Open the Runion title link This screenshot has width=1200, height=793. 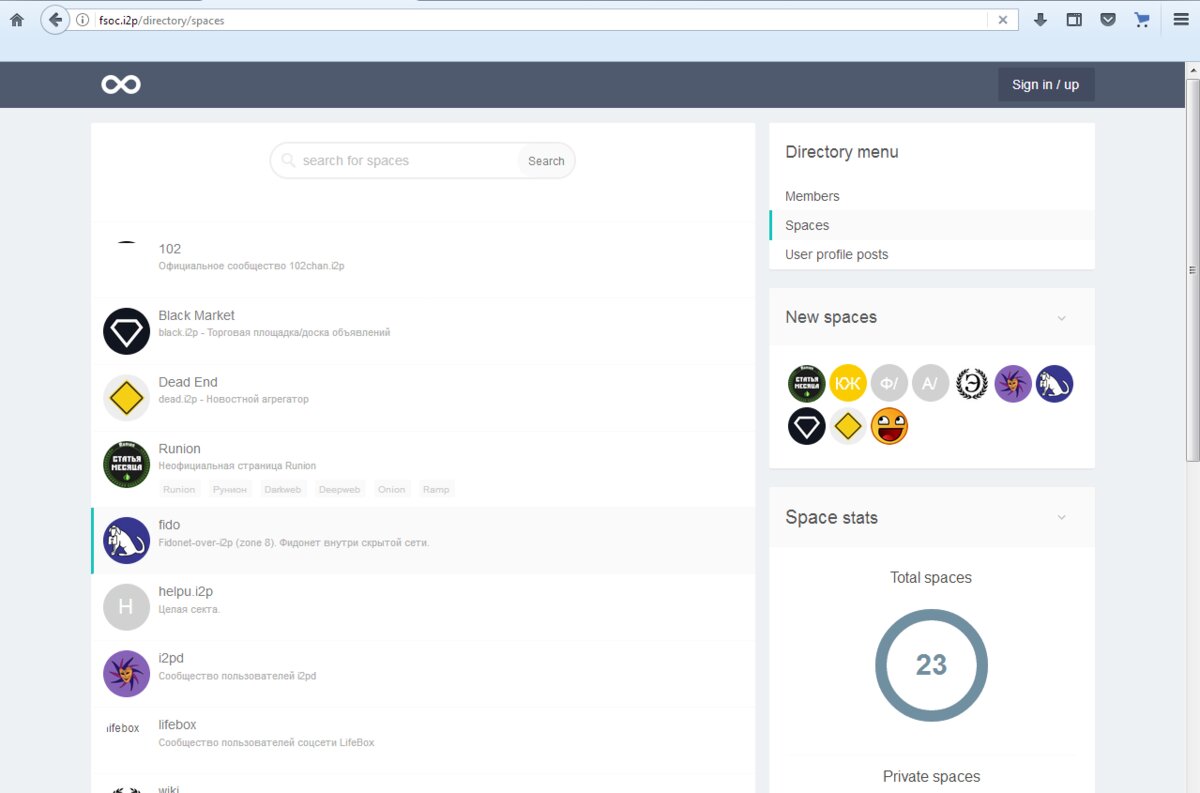point(180,448)
